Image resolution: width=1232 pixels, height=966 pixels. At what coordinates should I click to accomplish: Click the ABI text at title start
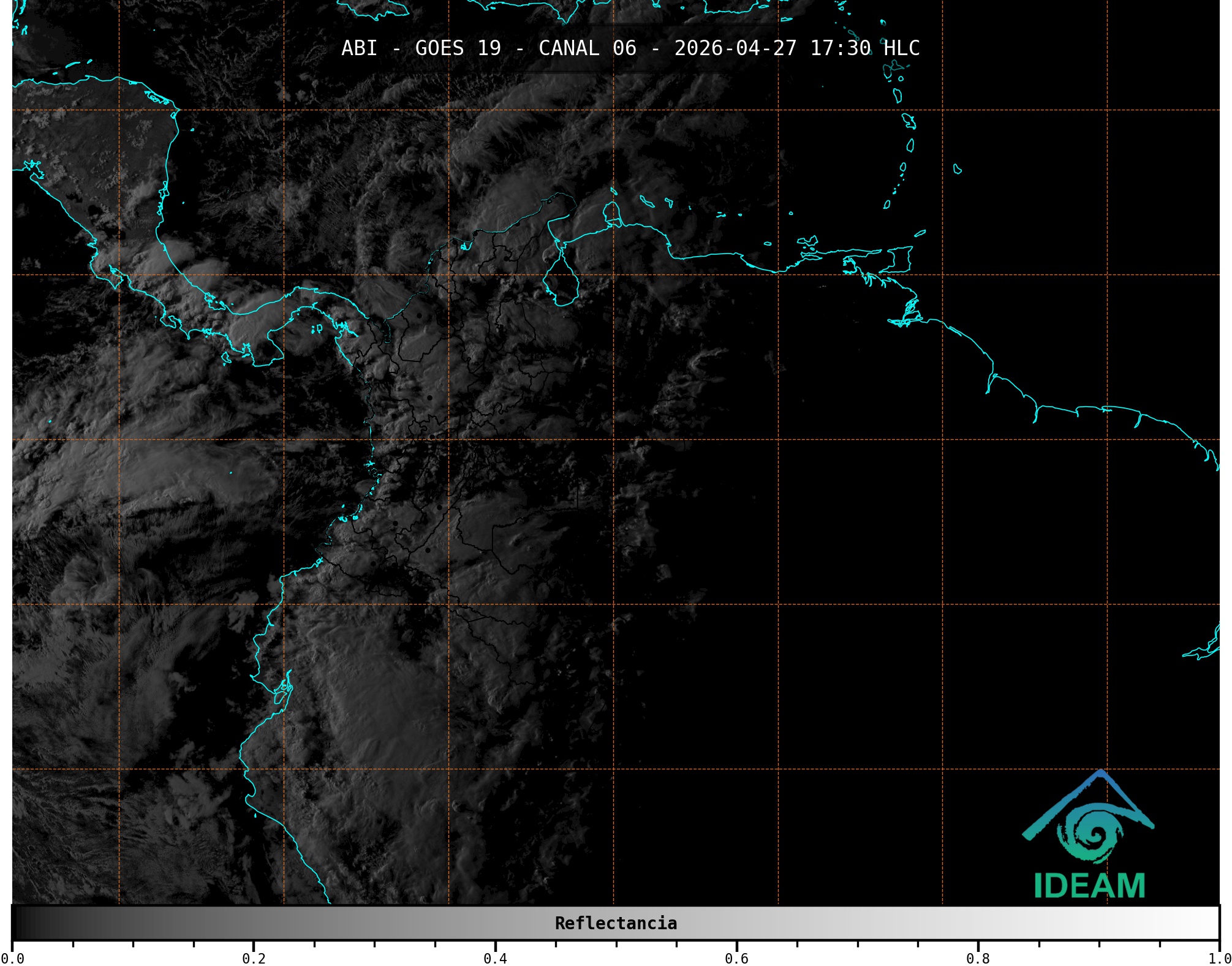pos(359,48)
